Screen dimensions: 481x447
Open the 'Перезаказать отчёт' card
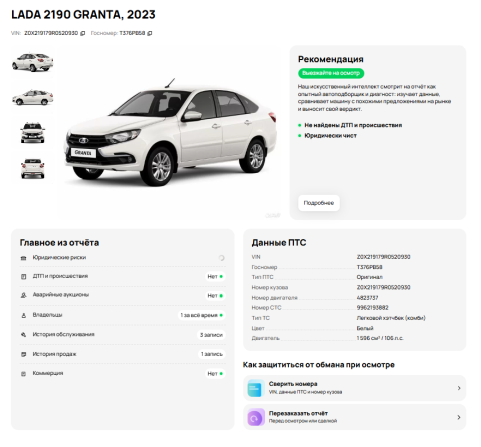[354, 417]
